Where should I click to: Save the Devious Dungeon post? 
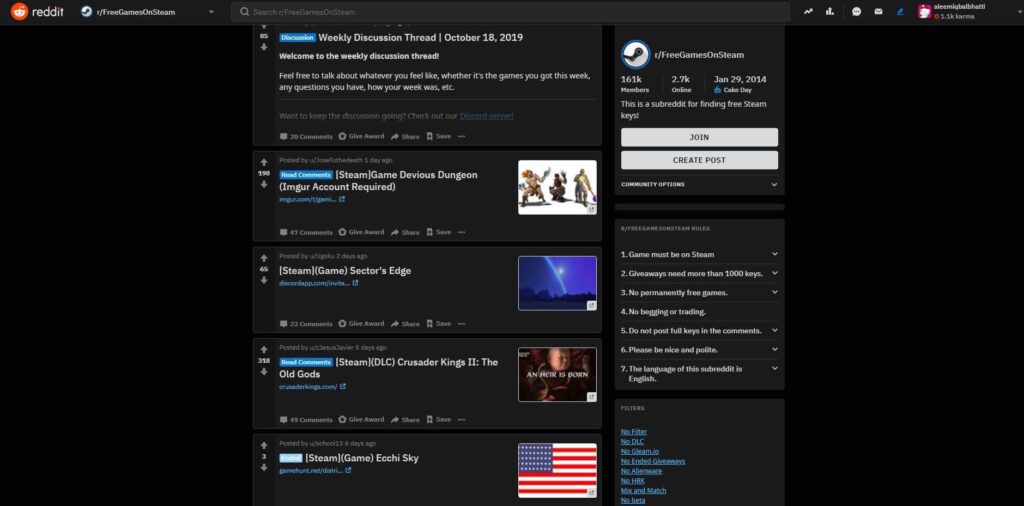pos(439,232)
